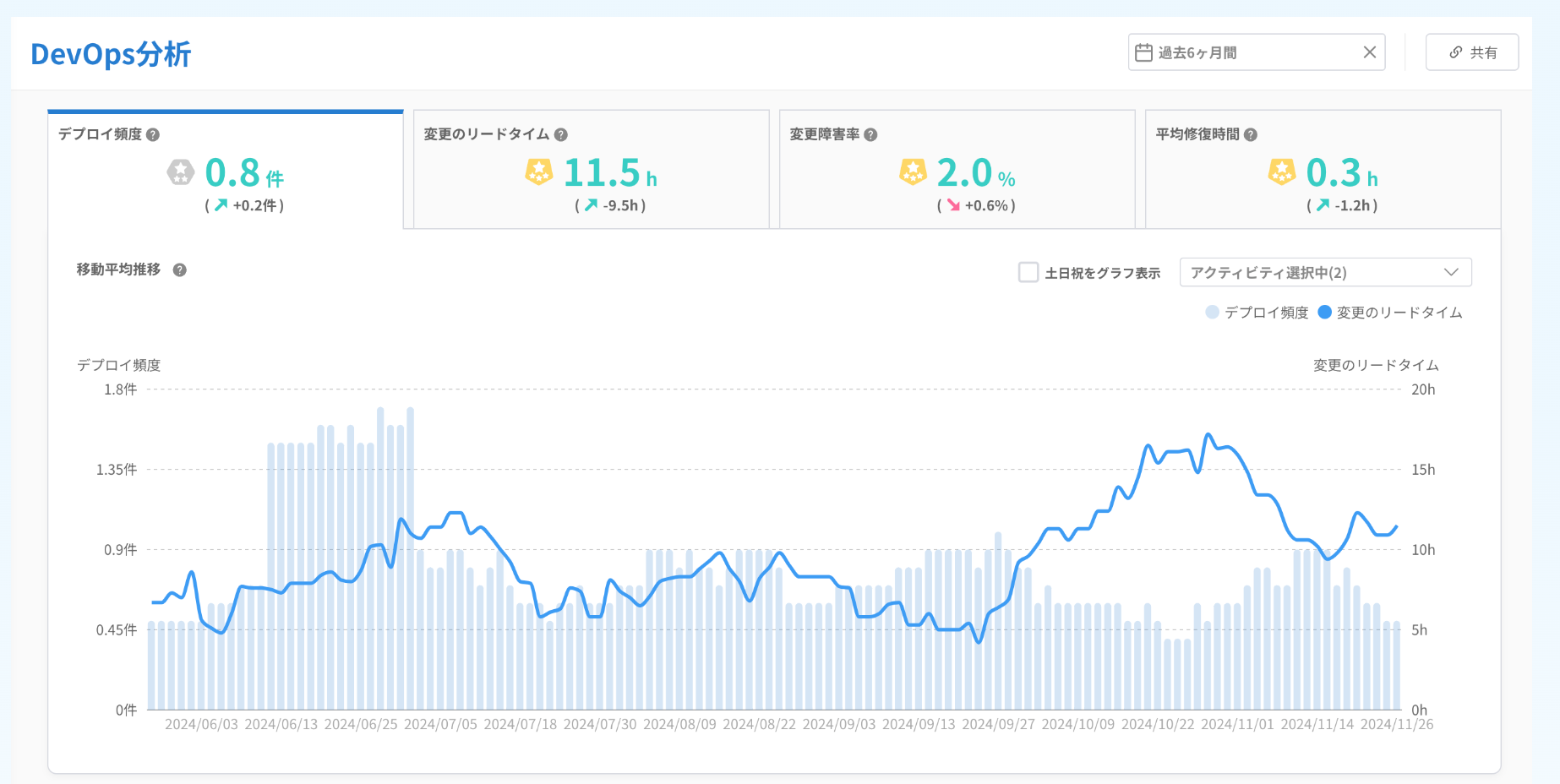Click gold badge icon on 変更障害率 card

coord(913,172)
